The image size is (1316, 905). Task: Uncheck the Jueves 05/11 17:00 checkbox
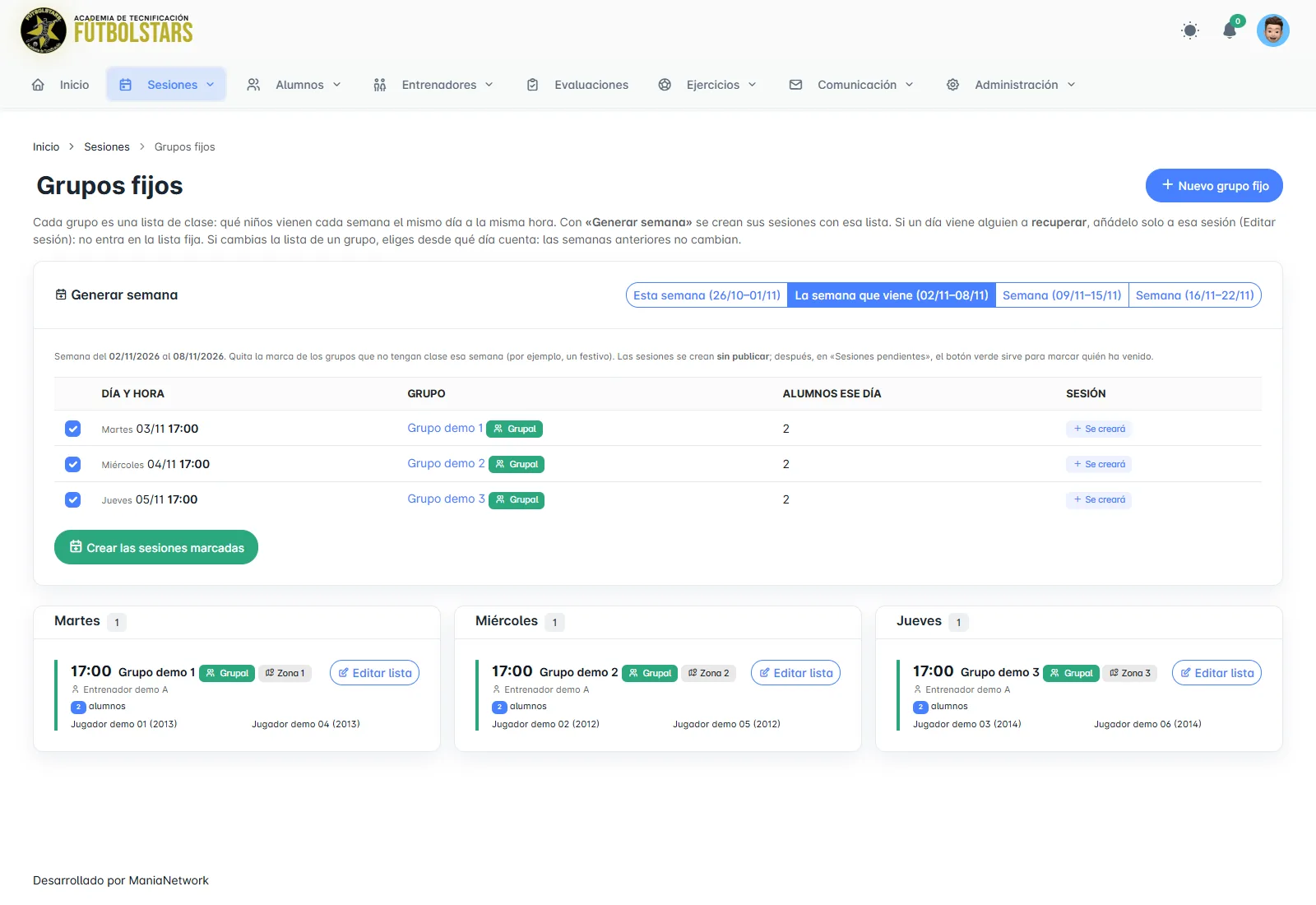73,499
